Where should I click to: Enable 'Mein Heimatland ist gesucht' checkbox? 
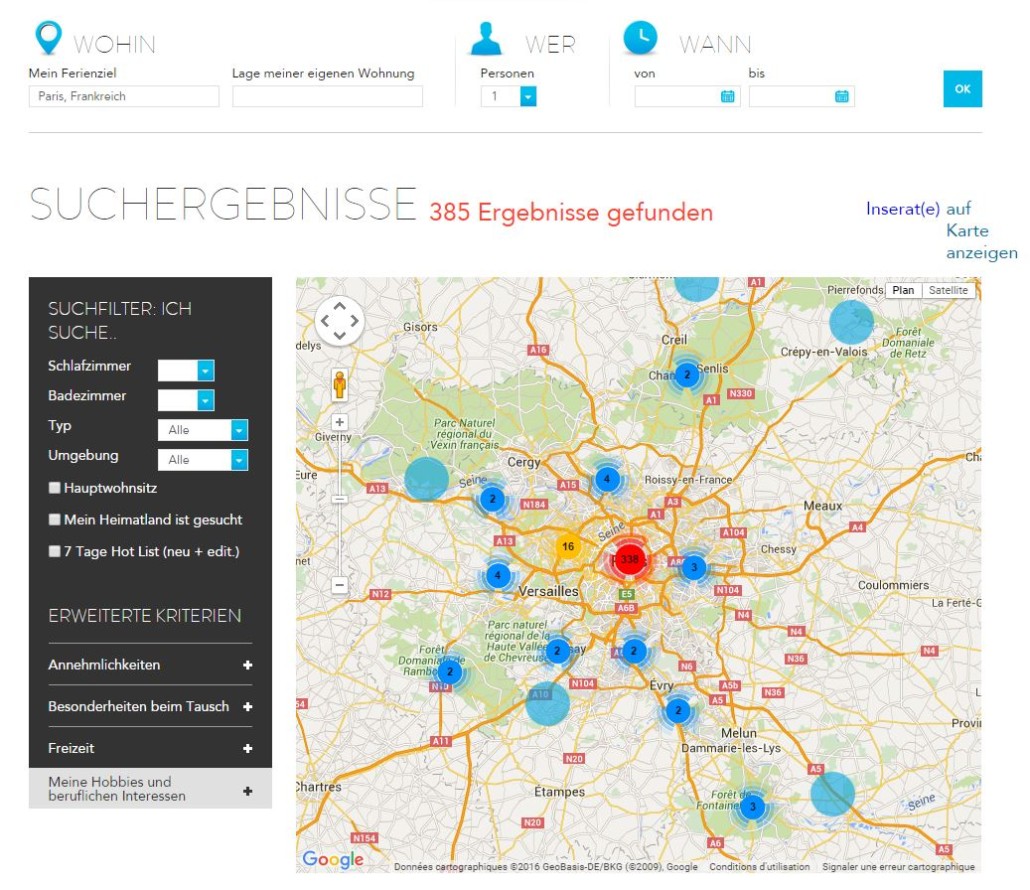55,519
